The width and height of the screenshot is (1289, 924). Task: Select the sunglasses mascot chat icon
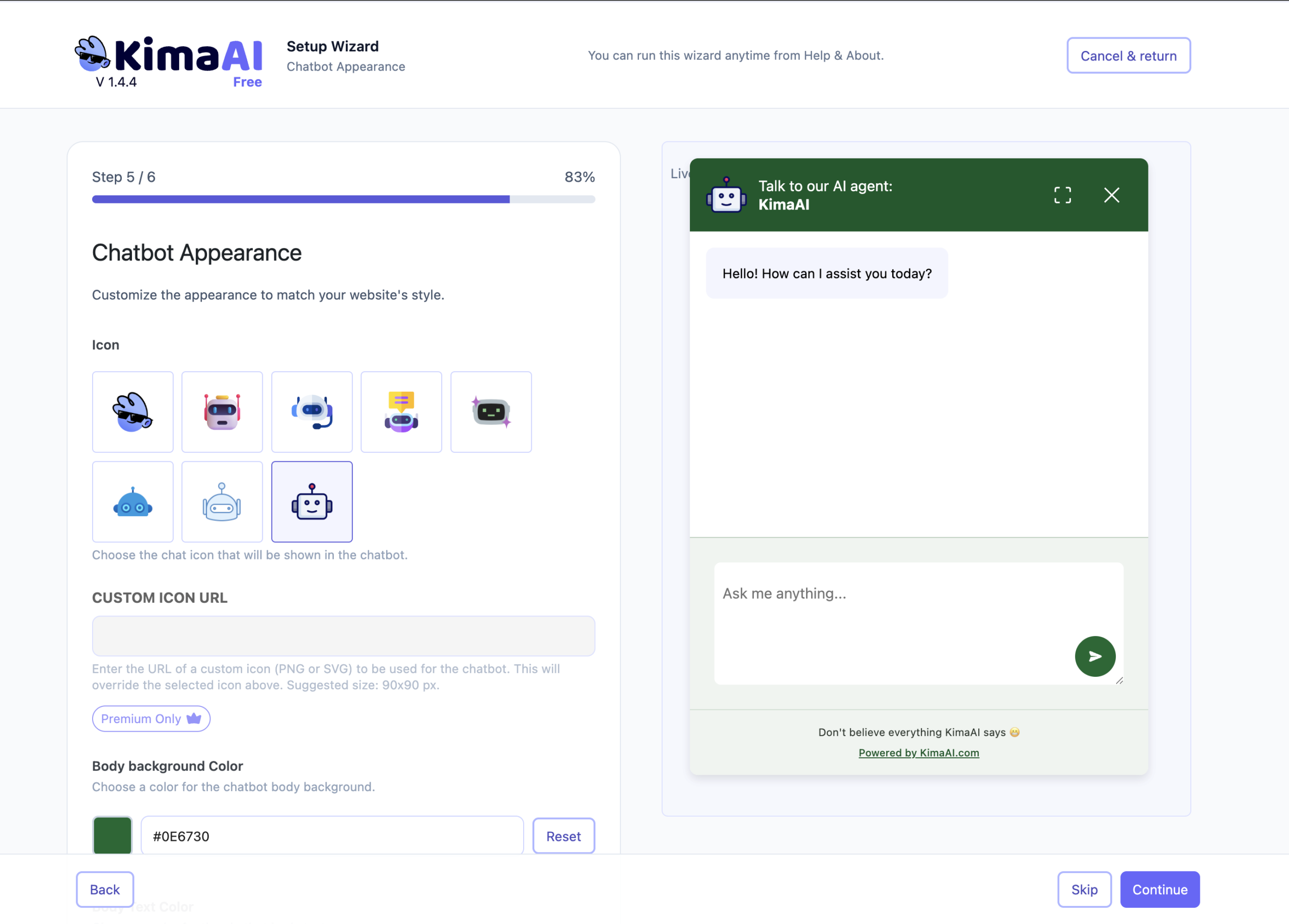click(132, 412)
